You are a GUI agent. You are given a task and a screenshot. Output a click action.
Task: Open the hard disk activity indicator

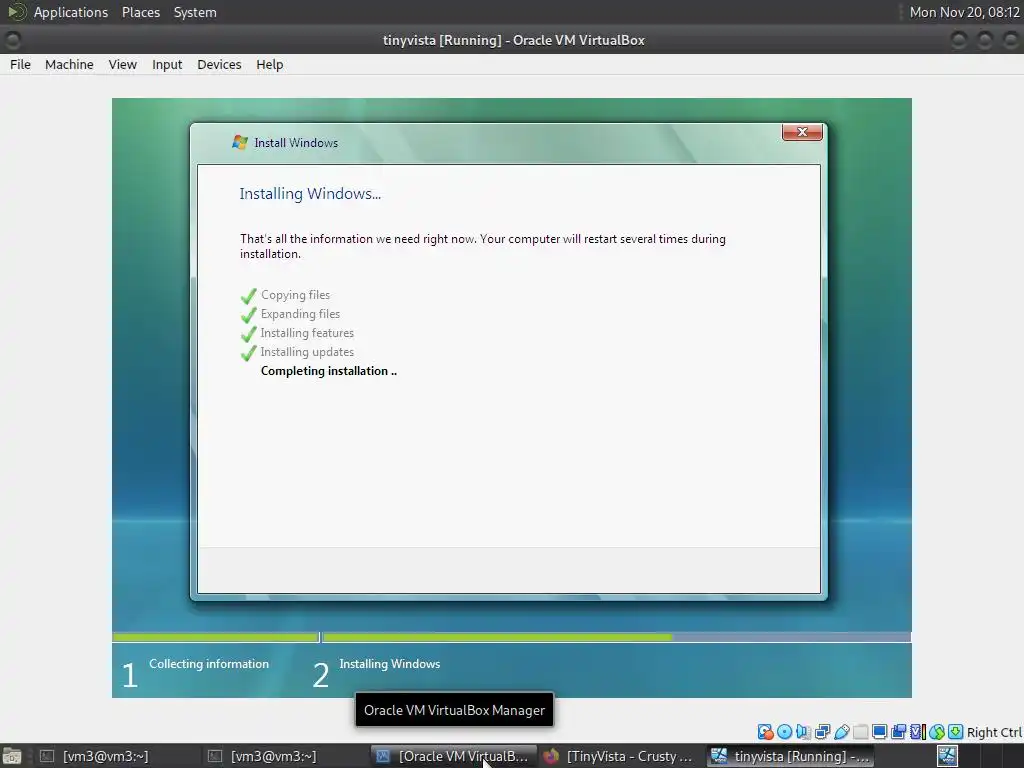765,732
